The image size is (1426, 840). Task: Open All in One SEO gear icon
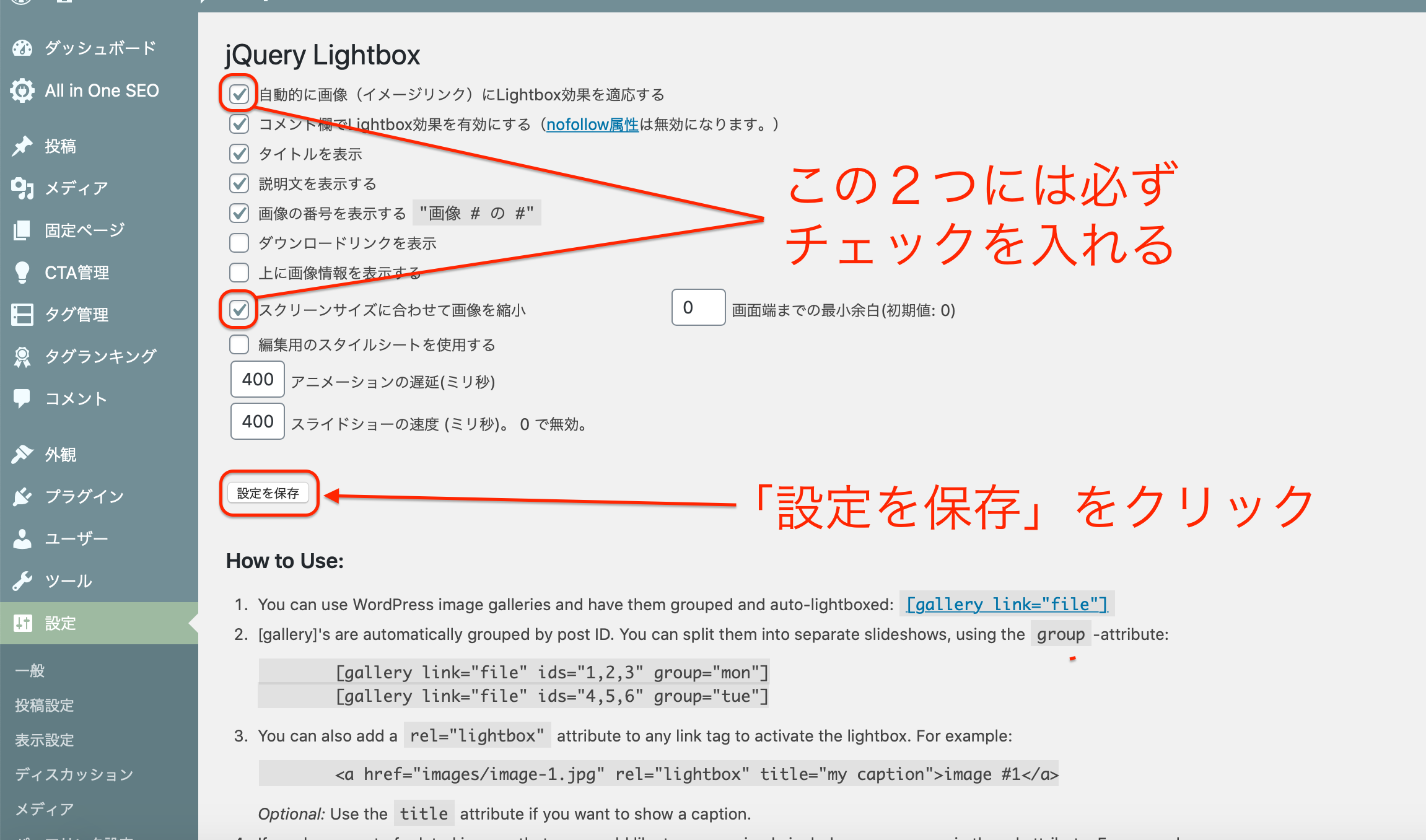(x=22, y=90)
